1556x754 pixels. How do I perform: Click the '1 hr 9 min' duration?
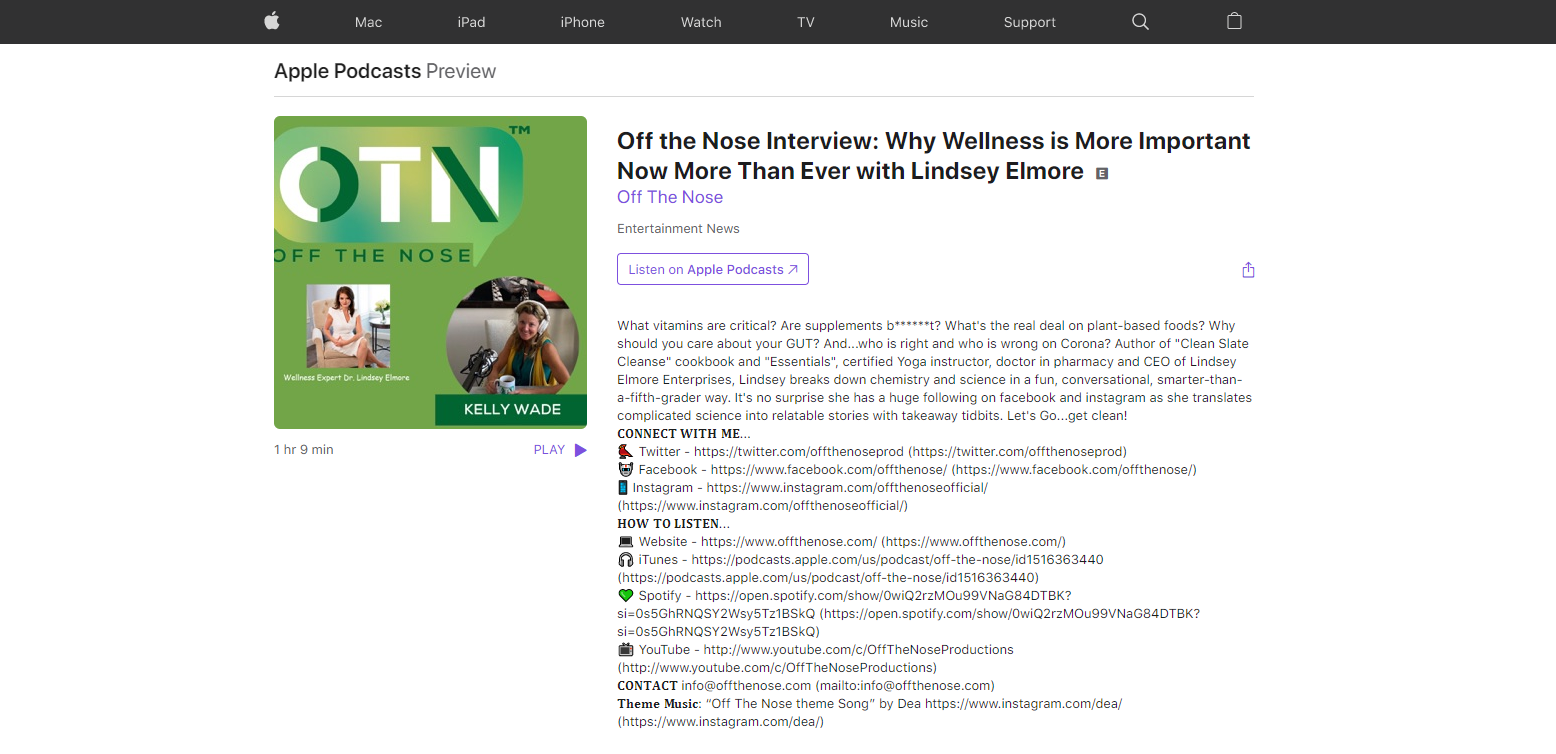(x=304, y=450)
